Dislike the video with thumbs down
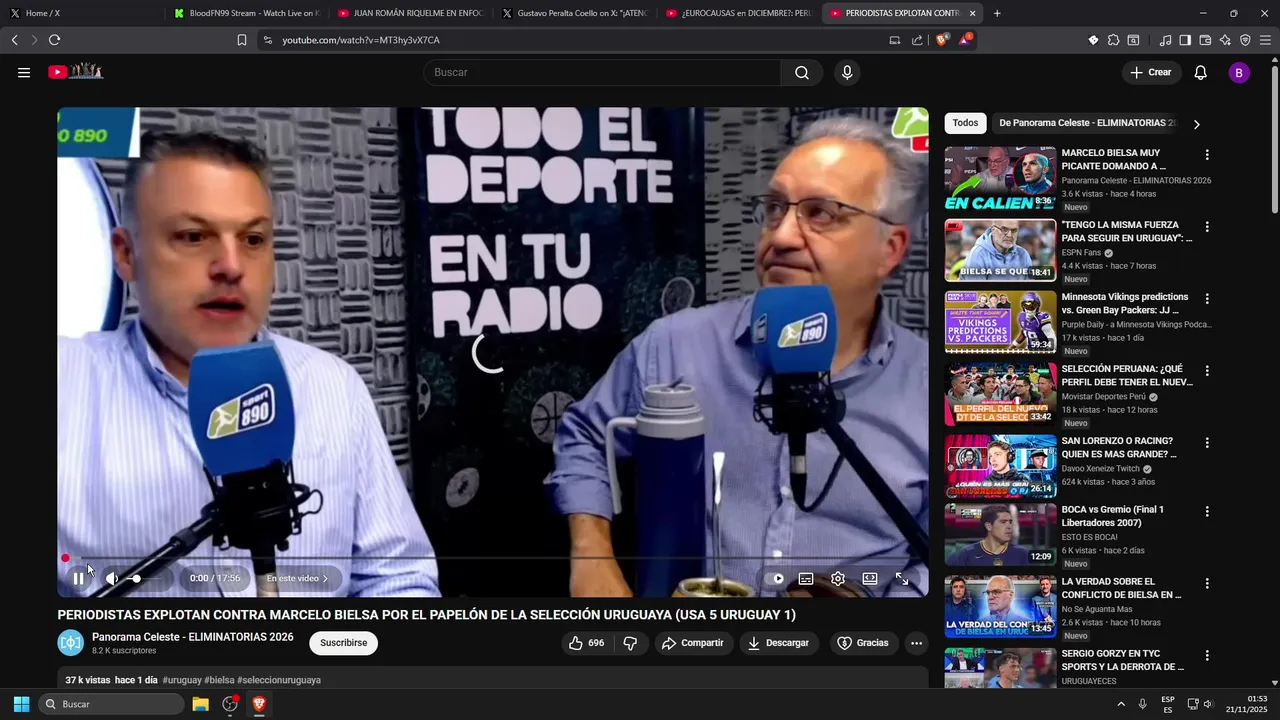Image resolution: width=1280 pixels, height=720 pixels. click(x=630, y=643)
